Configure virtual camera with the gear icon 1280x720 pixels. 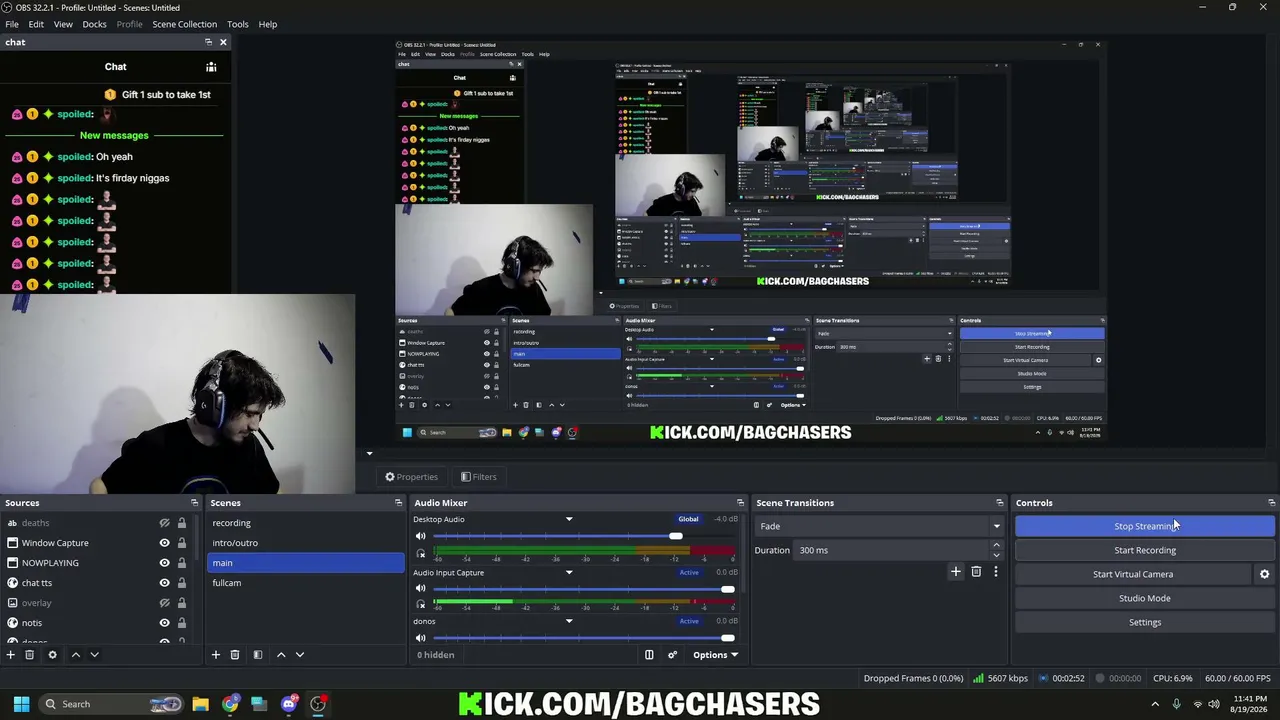(x=1264, y=574)
